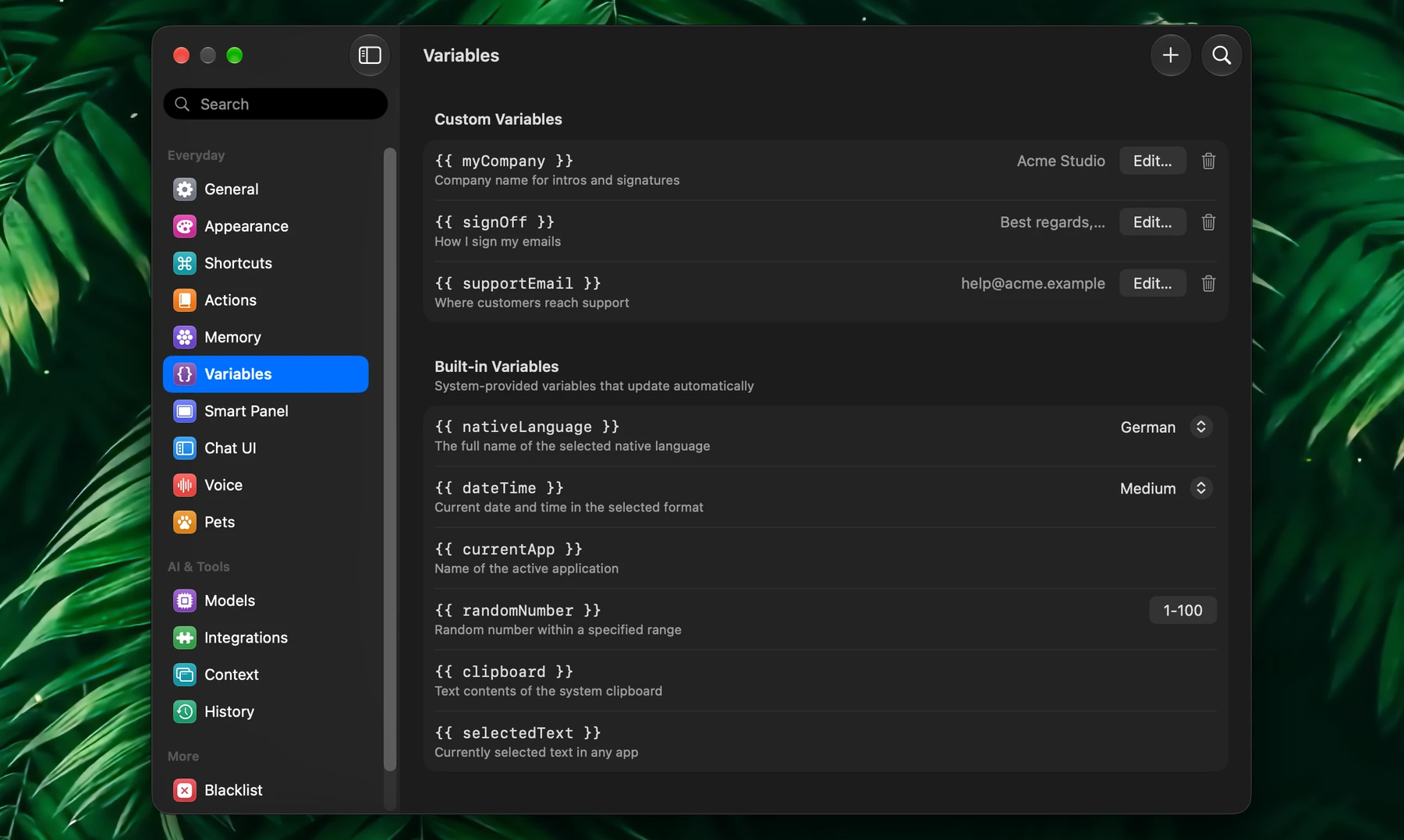This screenshot has height=840, width=1404.
Task: Go to Integrations settings label
Action: [246, 637]
